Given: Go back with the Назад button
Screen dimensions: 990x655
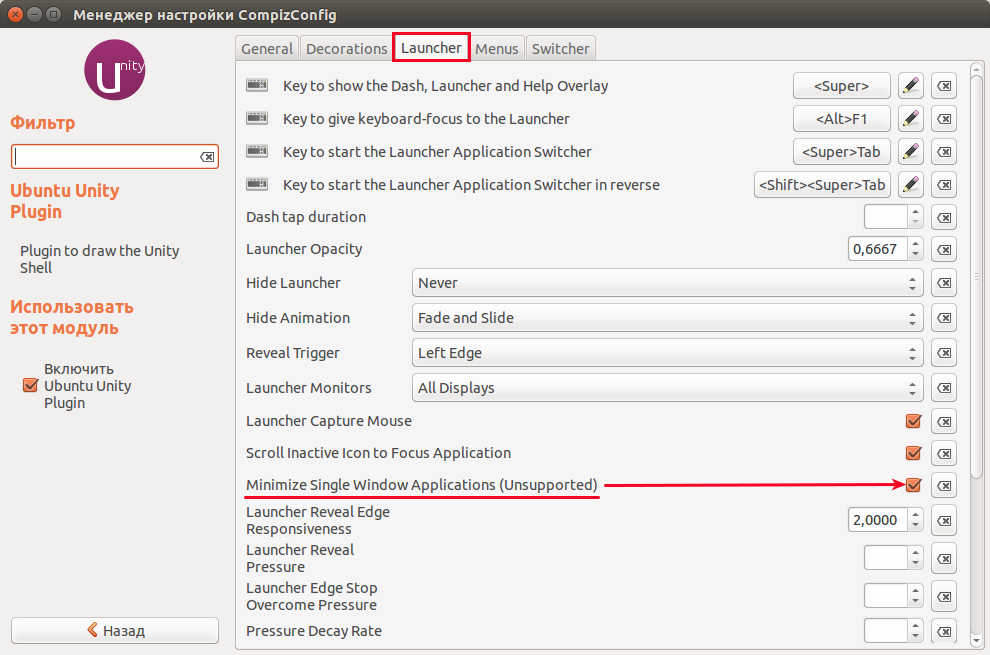Looking at the screenshot, I should pos(115,630).
